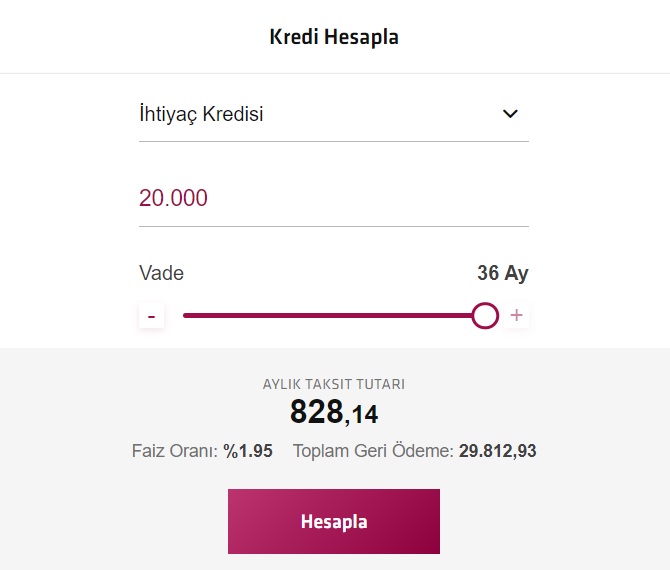Click the Vade label

tap(162, 273)
